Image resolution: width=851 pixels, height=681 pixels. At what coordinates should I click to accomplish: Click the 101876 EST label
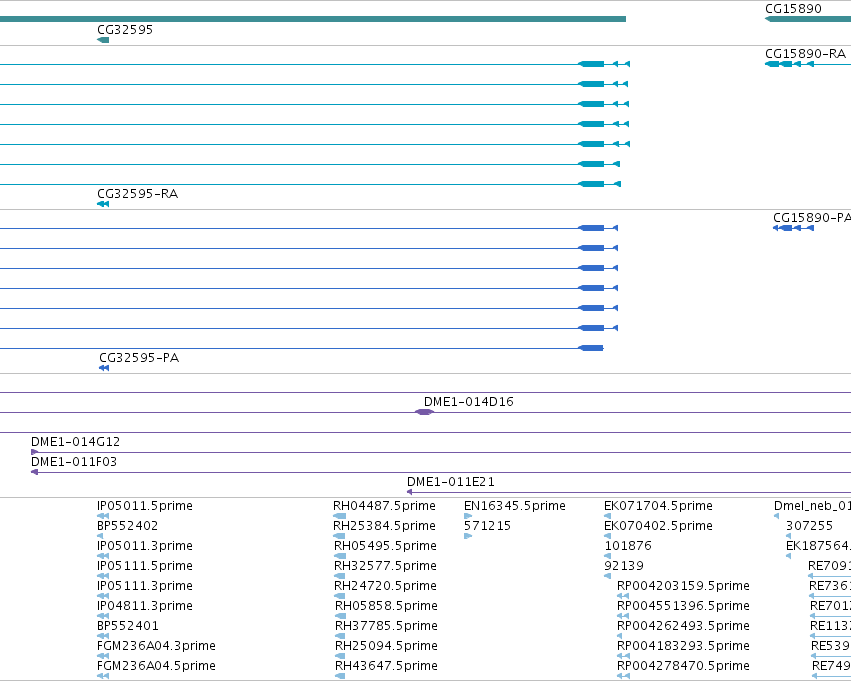click(628, 546)
